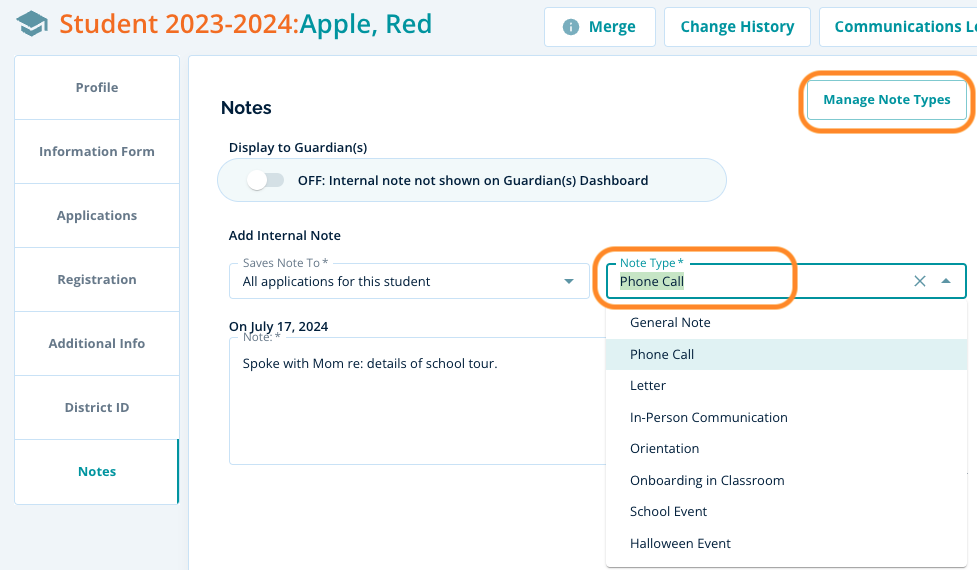Switch to the Information Form tab
The height and width of the screenshot is (570, 977).
point(97,152)
